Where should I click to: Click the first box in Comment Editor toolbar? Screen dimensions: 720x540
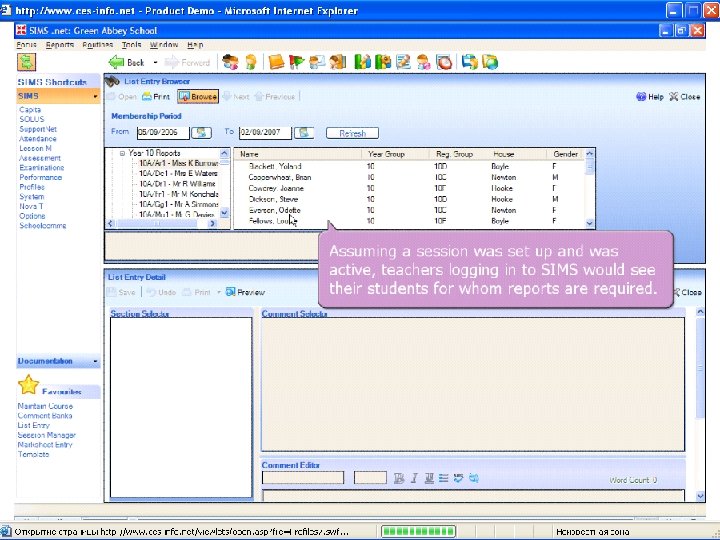[303, 478]
